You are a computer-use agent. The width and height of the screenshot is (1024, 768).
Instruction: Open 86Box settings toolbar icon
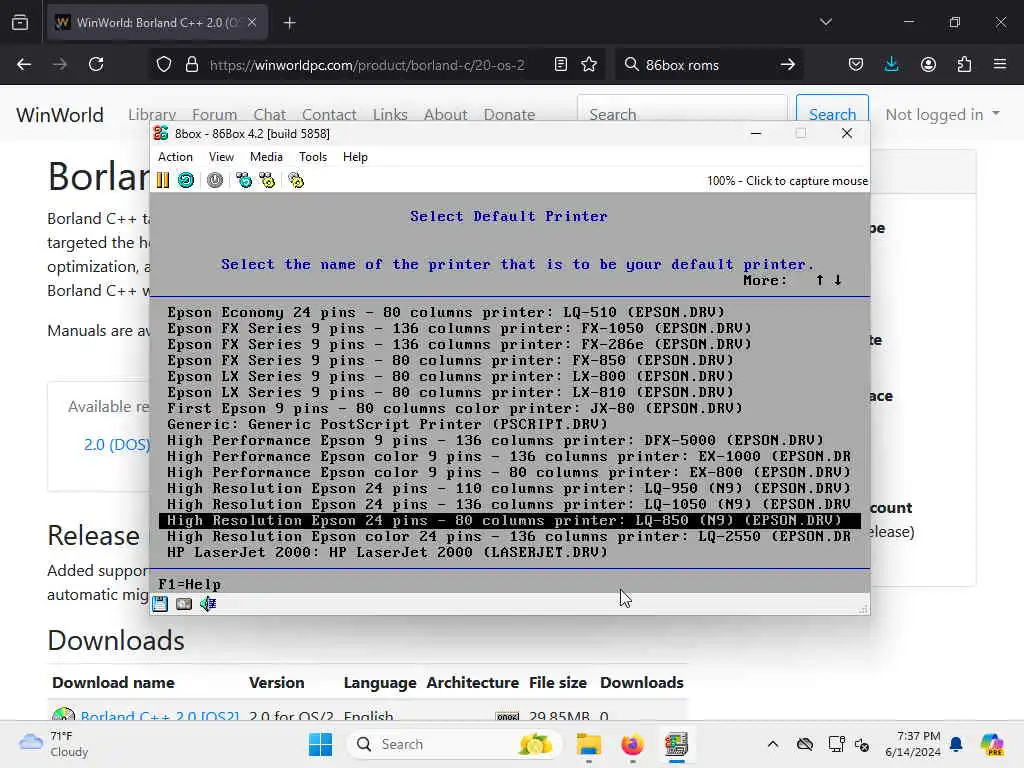click(x=296, y=180)
